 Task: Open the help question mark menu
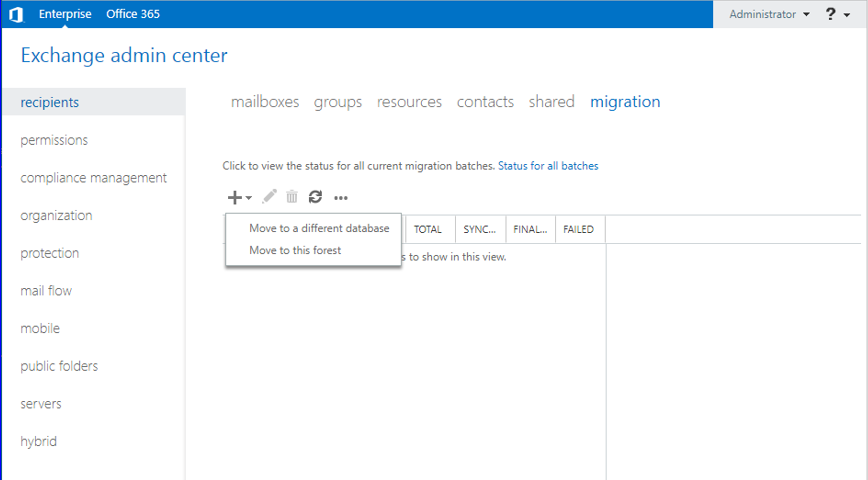point(838,14)
